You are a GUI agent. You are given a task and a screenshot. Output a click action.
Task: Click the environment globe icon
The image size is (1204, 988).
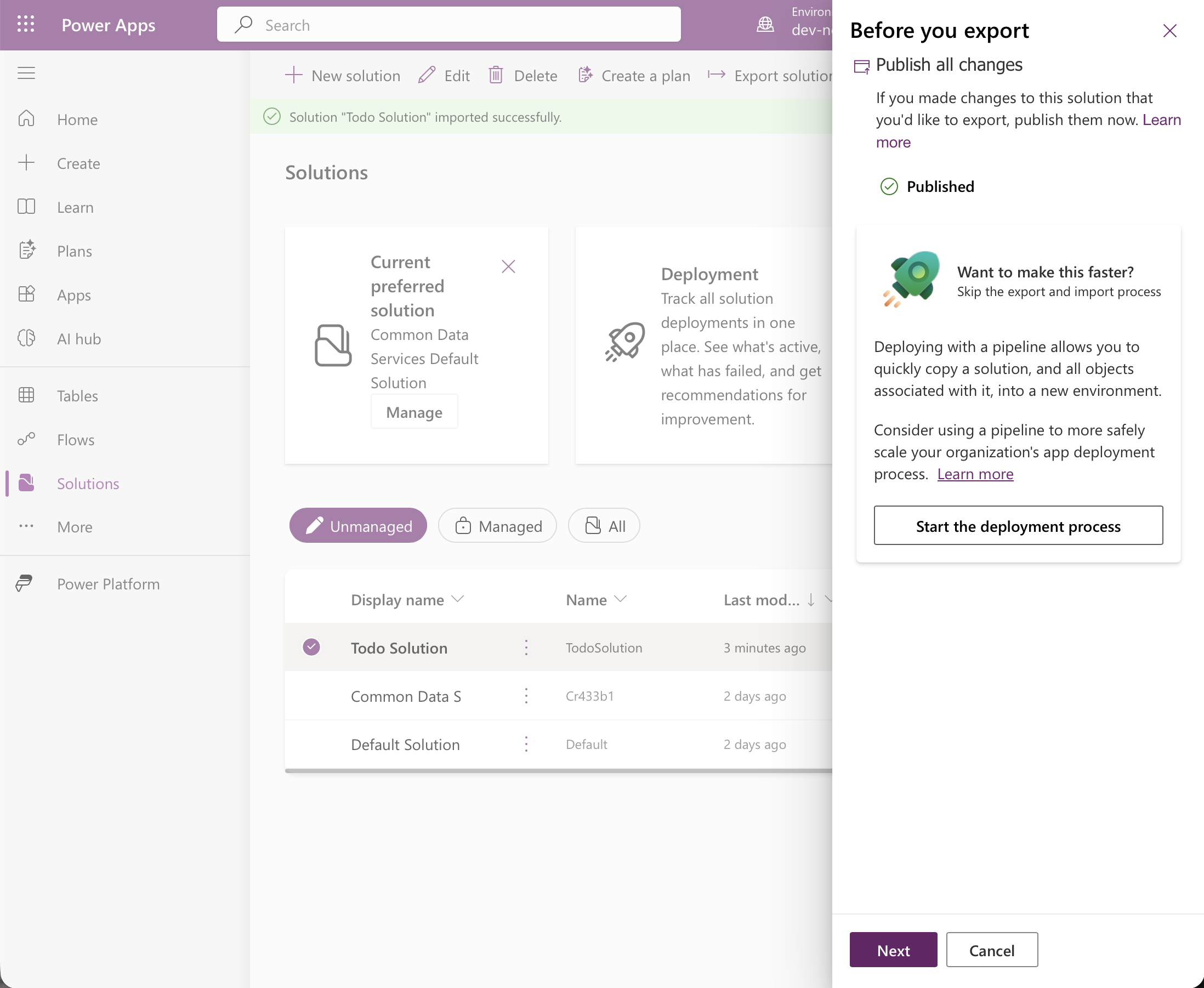tap(765, 25)
